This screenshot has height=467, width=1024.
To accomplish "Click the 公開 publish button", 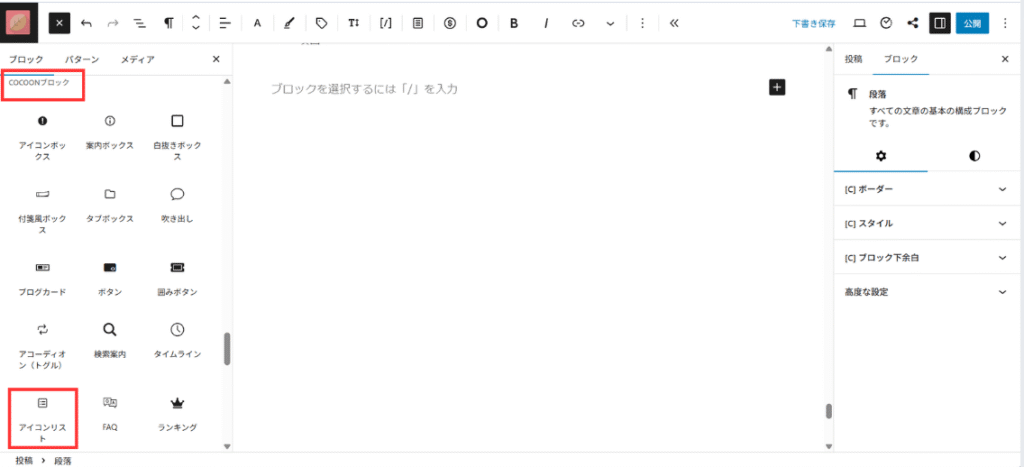I will (972, 23).
